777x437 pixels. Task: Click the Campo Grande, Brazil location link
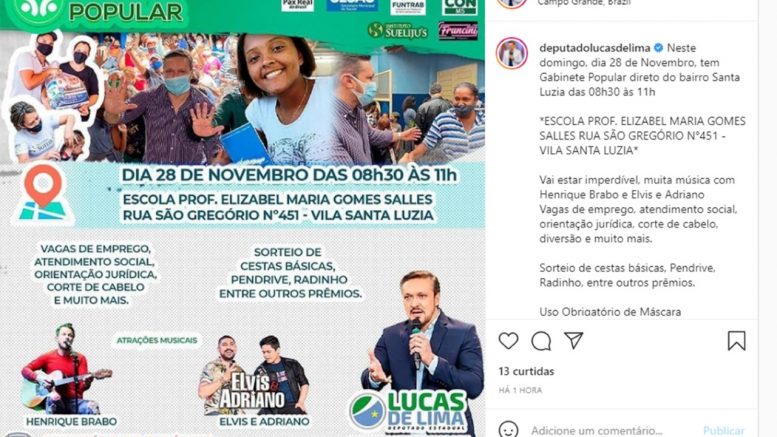click(584, 2)
